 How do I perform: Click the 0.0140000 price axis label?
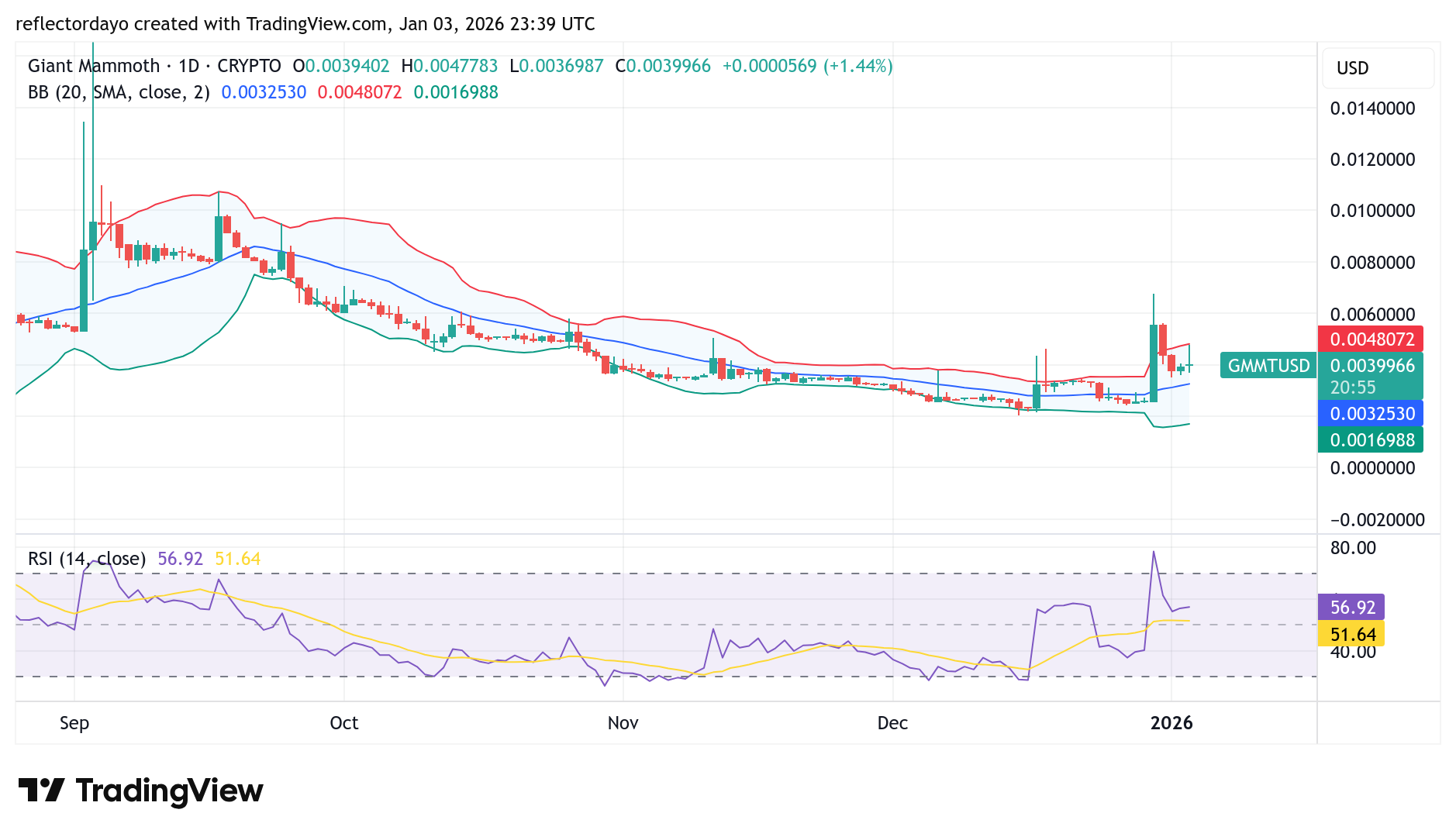coord(1372,108)
